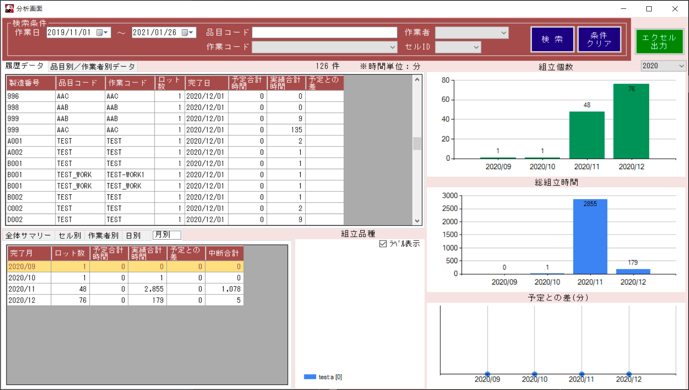This screenshot has width=689, height=390.
Task: Select the セル別 summary tab
Action: (69, 235)
